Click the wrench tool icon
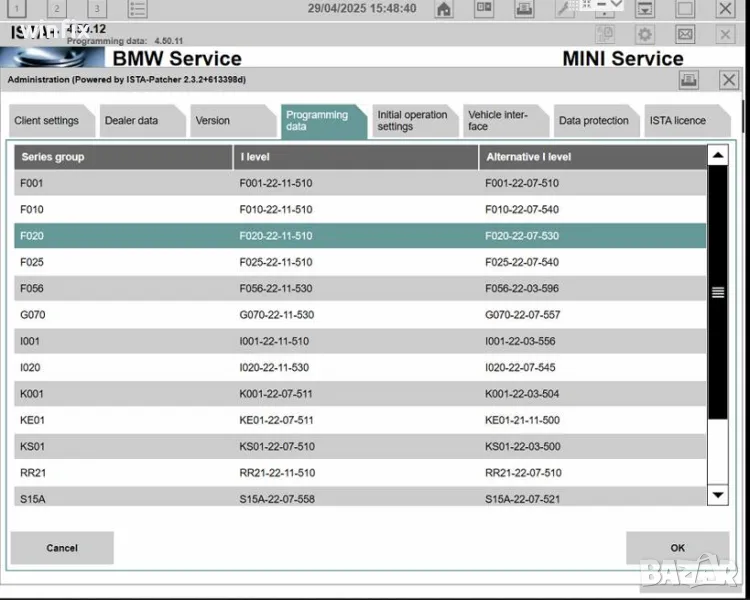The width and height of the screenshot is (750, 600). pyautogui.click(x=563, y=10)
